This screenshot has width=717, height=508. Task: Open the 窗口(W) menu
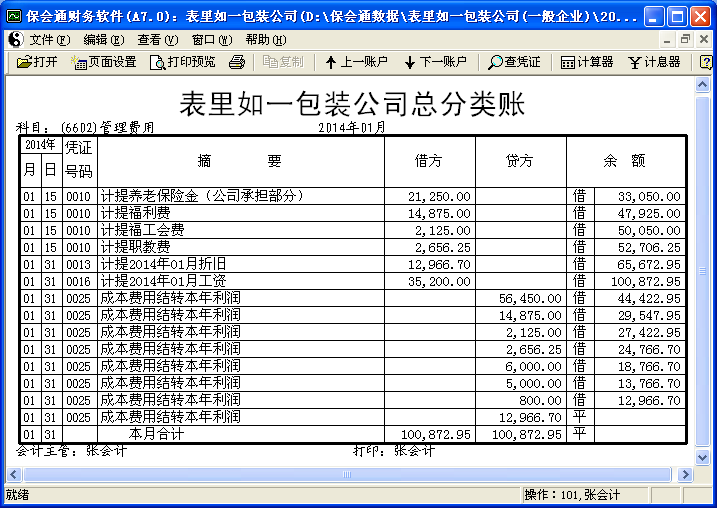point(212,40)
